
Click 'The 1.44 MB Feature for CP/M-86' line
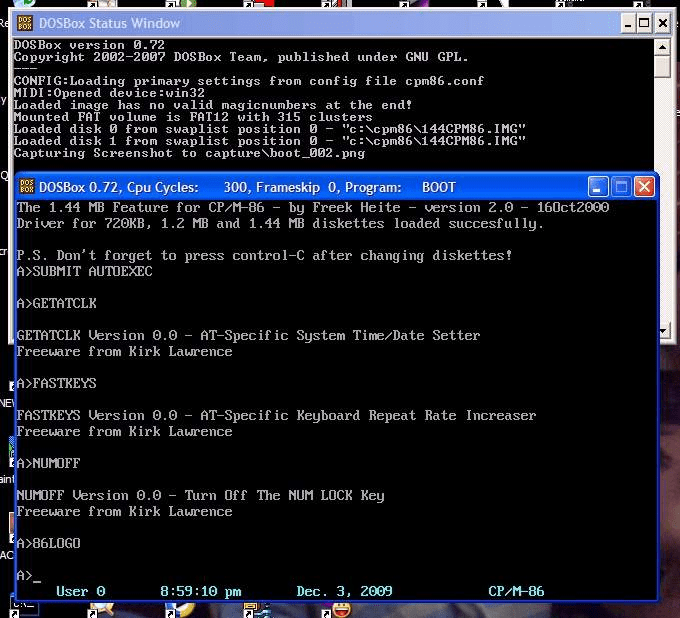point(313,207)
